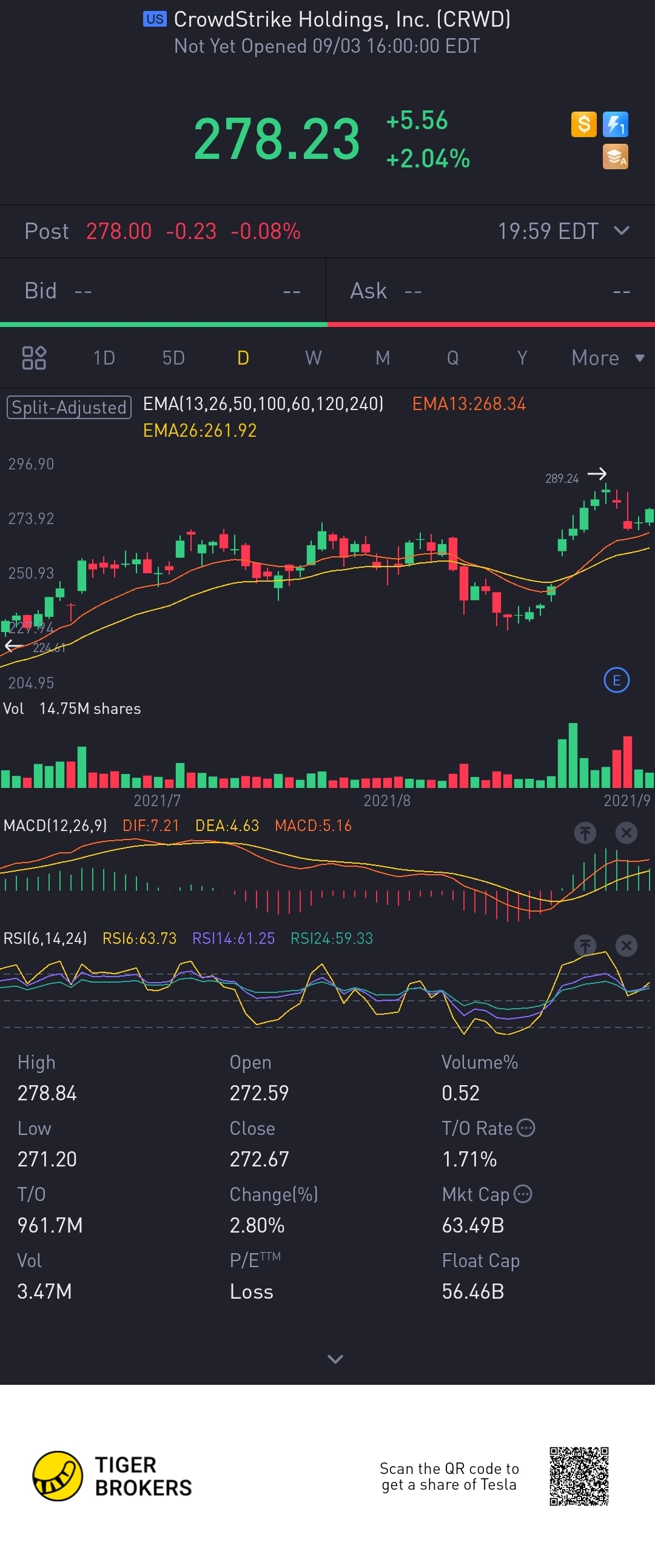Tap the DEA:4.63 value
The height and width of the screenshot is (1568, 655).
(227, 826)
